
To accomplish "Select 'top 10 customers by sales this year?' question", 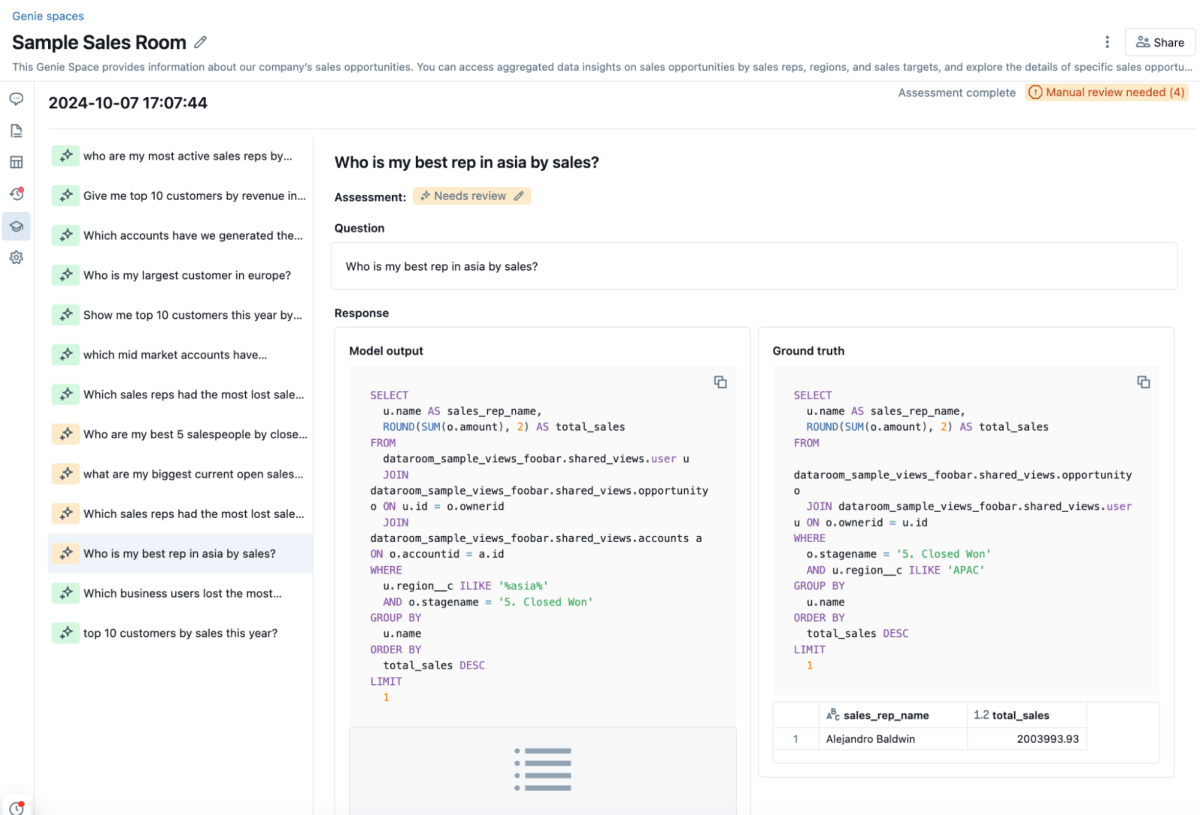I will coord(180,633).
